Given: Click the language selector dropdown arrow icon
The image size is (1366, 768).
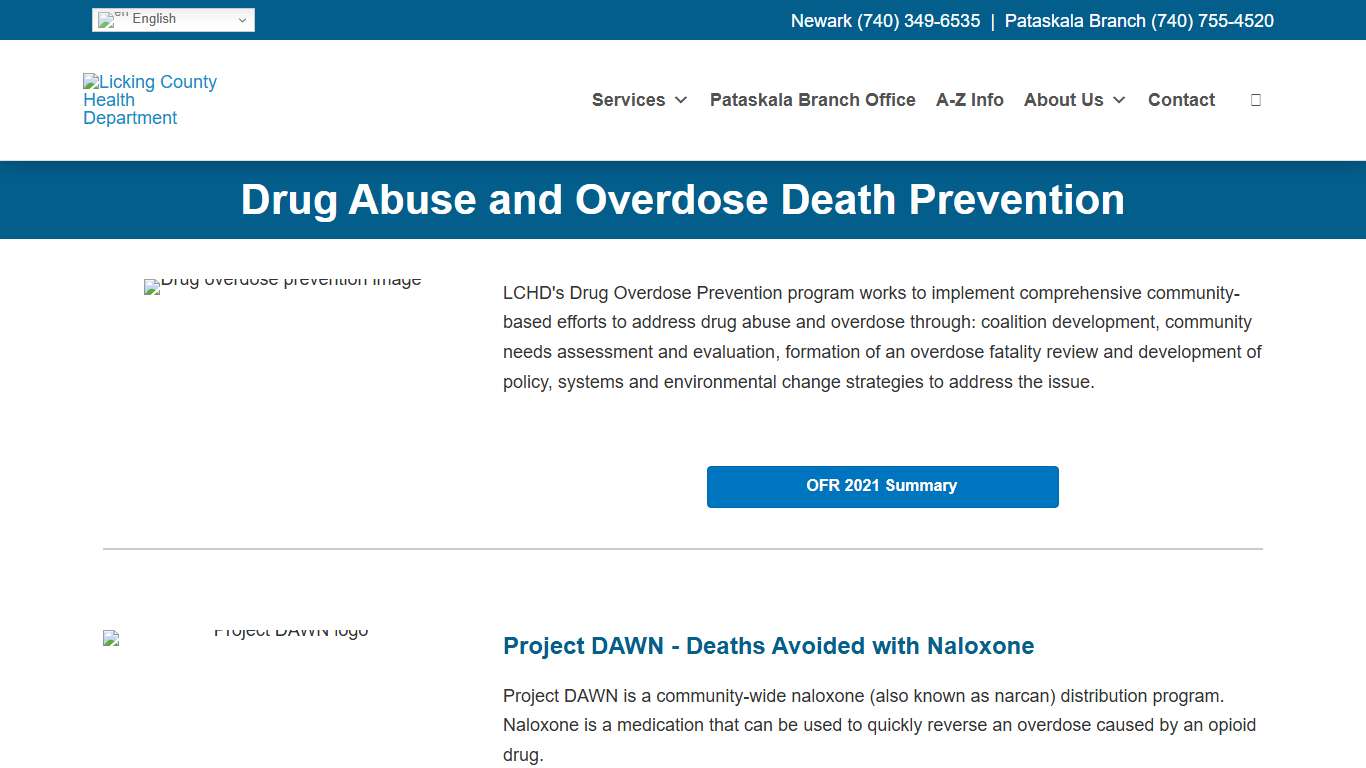Looking at the screenshot, I should (241, 19).
